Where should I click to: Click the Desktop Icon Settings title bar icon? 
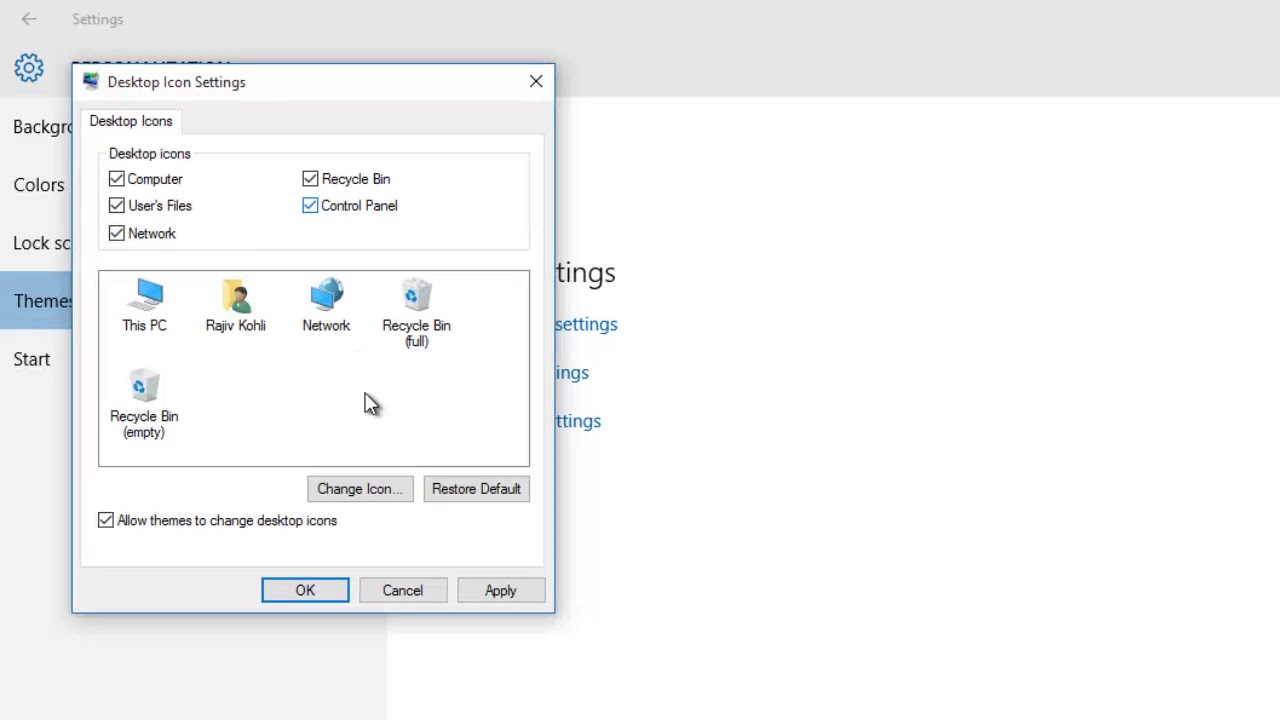click(91, 81)
